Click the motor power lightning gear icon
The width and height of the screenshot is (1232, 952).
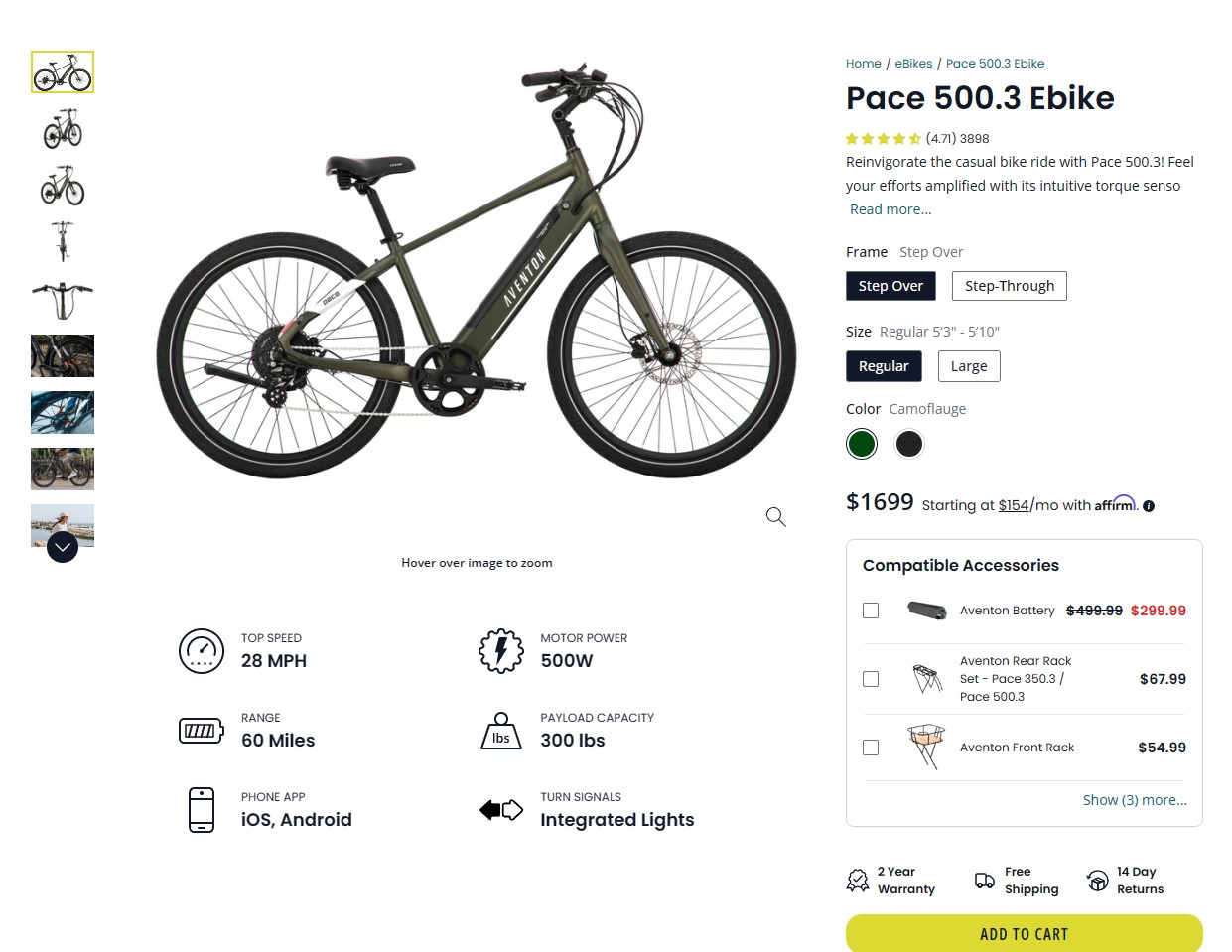click(501, 651)
